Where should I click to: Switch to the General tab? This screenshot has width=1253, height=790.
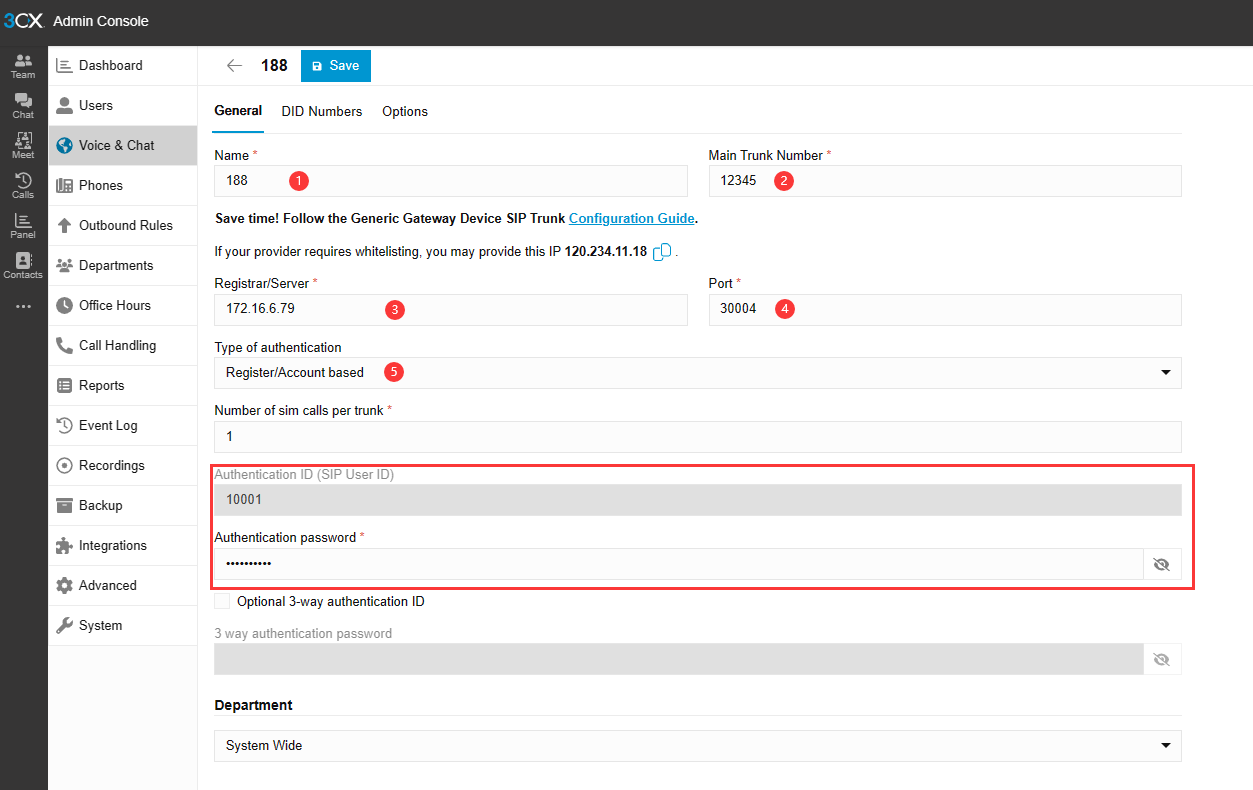(238, 111)
